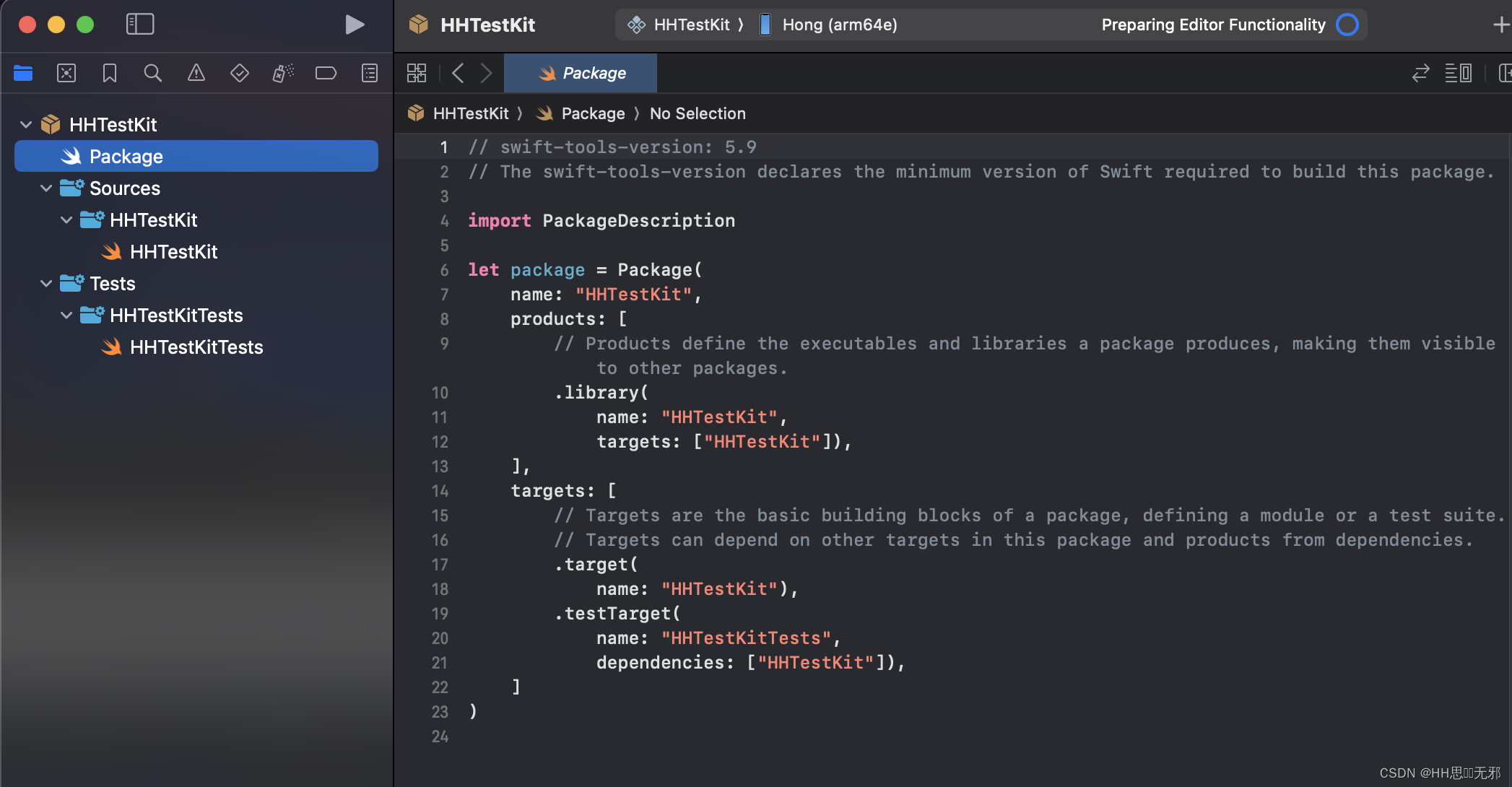Select the HHTestKitTests folder row
Viewport: 1512px width, 787px height.
click(196, 315)
